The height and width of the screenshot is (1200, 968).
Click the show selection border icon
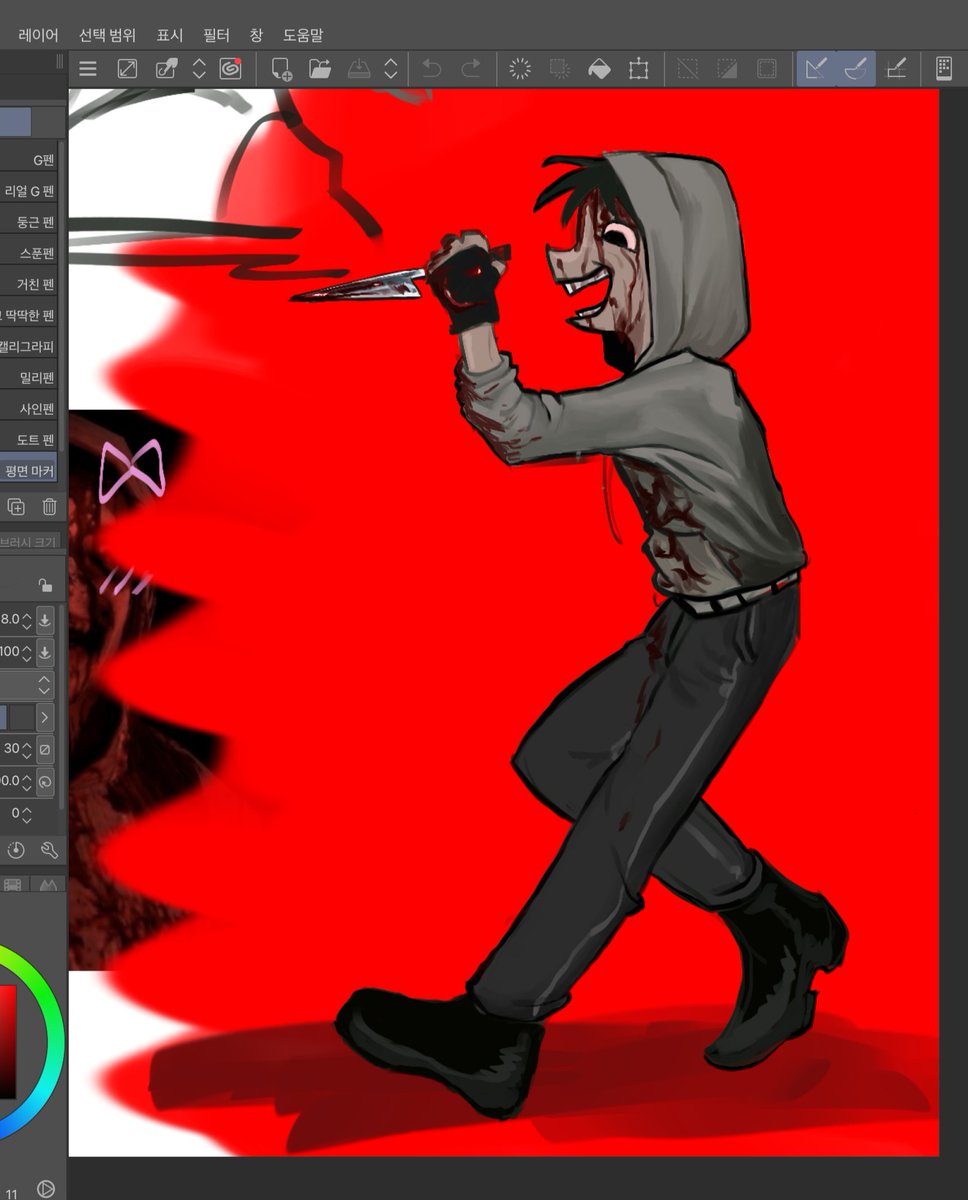coord(767,69)
